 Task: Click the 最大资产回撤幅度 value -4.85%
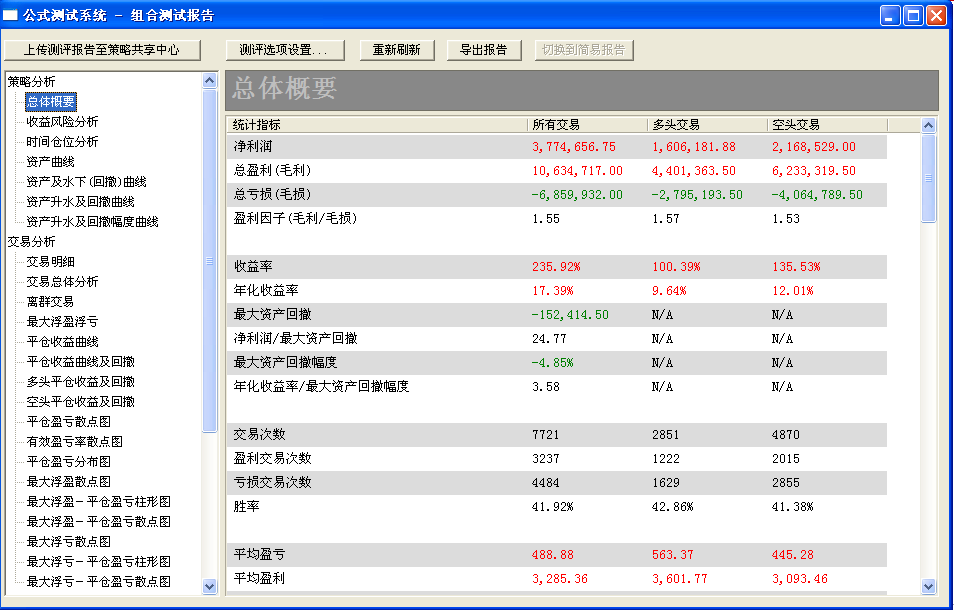(552, 362)
